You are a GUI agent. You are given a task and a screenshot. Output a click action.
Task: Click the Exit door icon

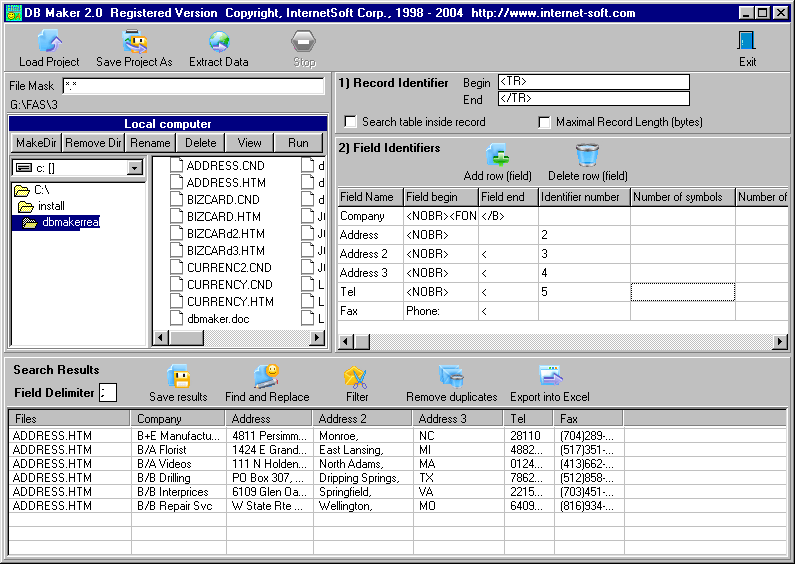click(x=747, y=41)
